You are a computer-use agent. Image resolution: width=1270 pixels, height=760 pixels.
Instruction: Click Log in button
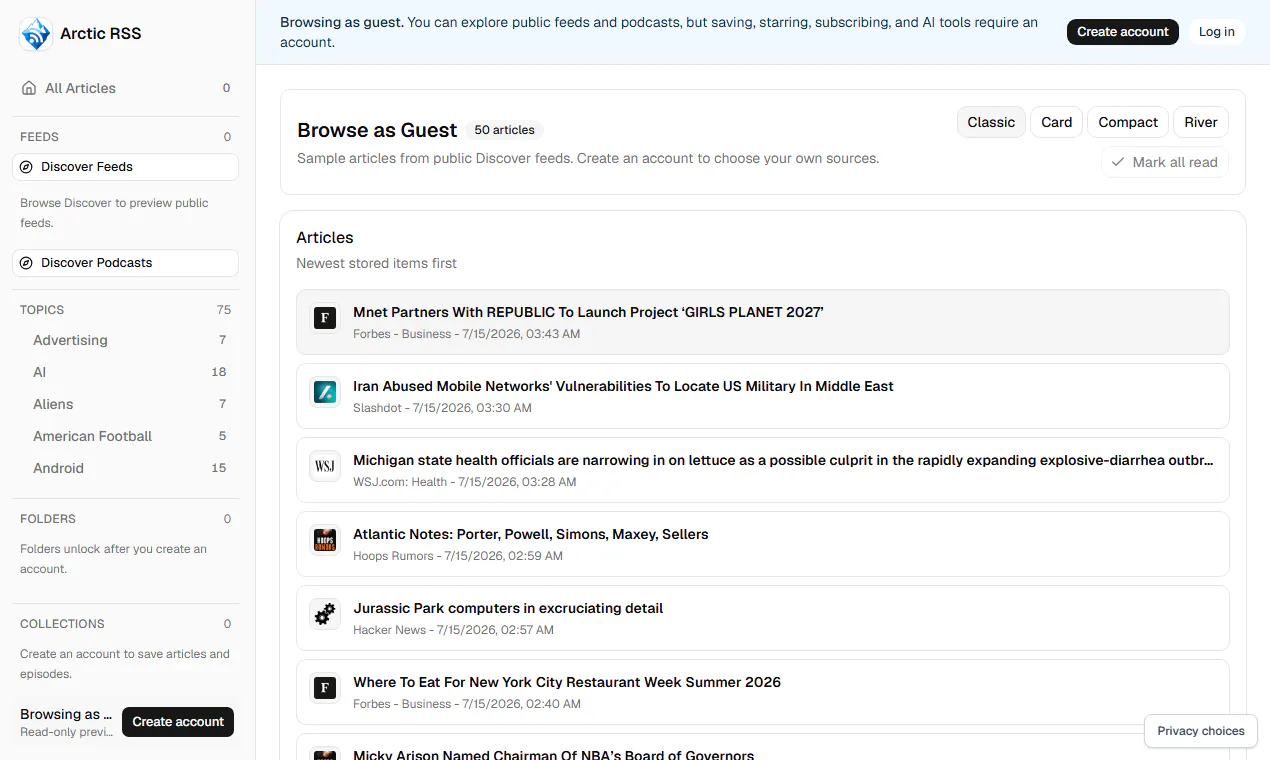(x=1217, y=32)
